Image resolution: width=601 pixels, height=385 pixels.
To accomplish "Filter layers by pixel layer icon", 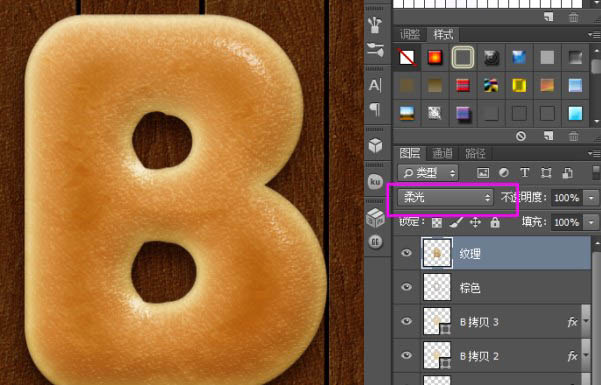I will (483, 173).
